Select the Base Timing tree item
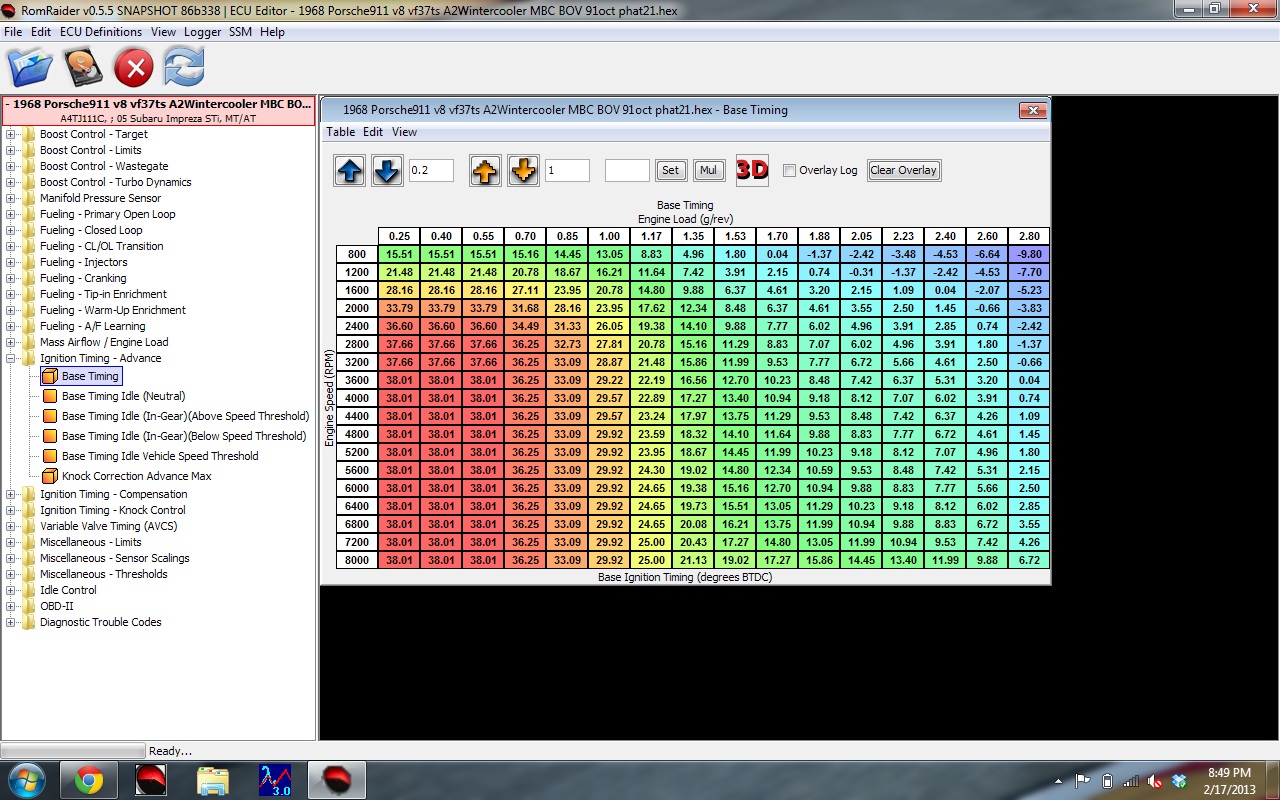1280x800 pixels. tap(81, 376)
